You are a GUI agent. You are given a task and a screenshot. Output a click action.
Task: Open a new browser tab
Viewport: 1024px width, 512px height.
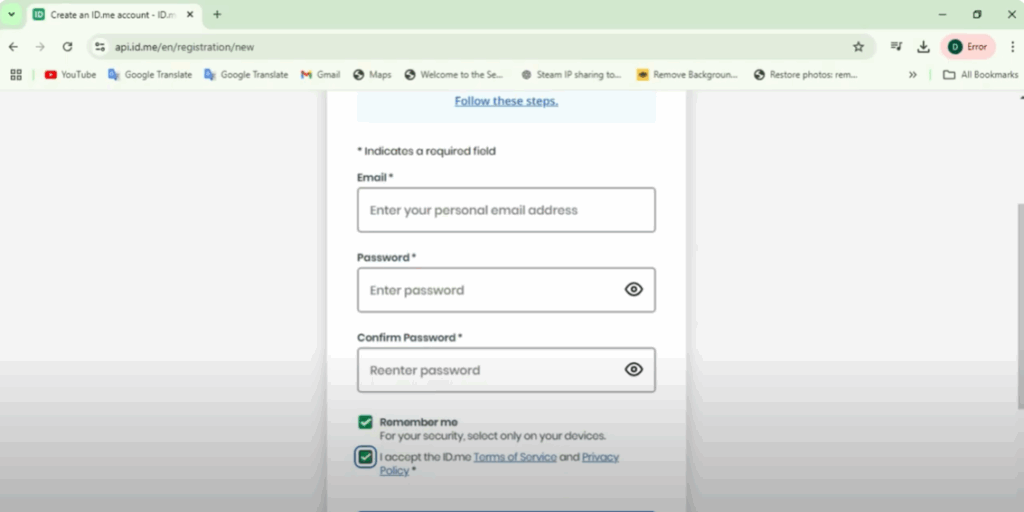click(217, 14)
